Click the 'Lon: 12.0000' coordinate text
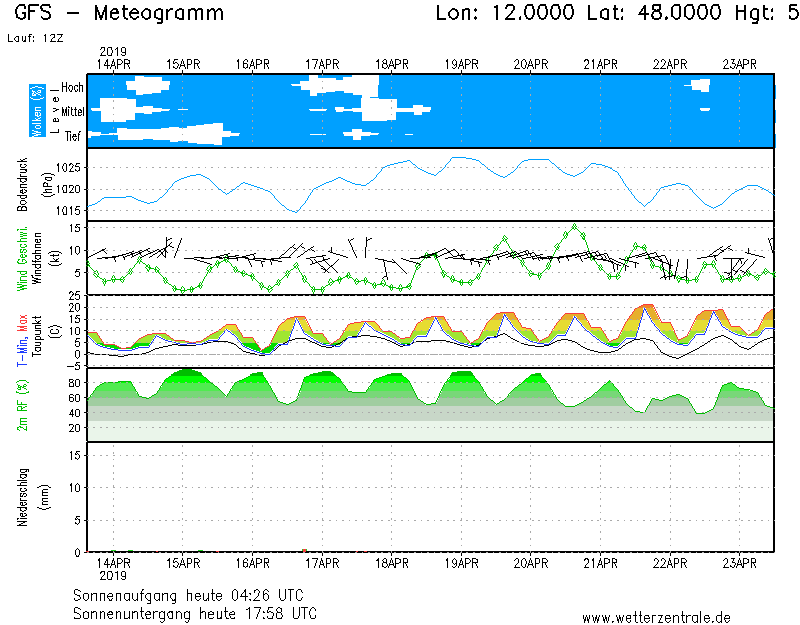This screenshot has height=625, width=800. click(505, 13)
